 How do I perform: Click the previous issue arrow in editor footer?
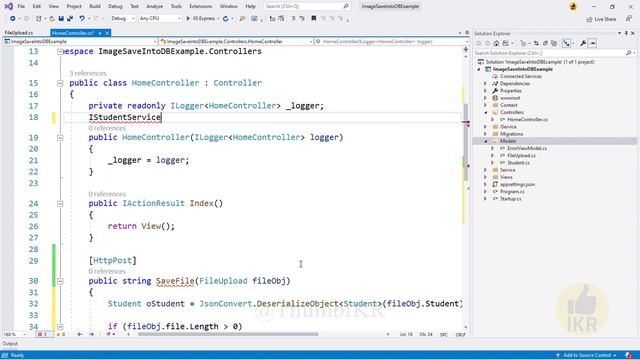tap(80, 334)
